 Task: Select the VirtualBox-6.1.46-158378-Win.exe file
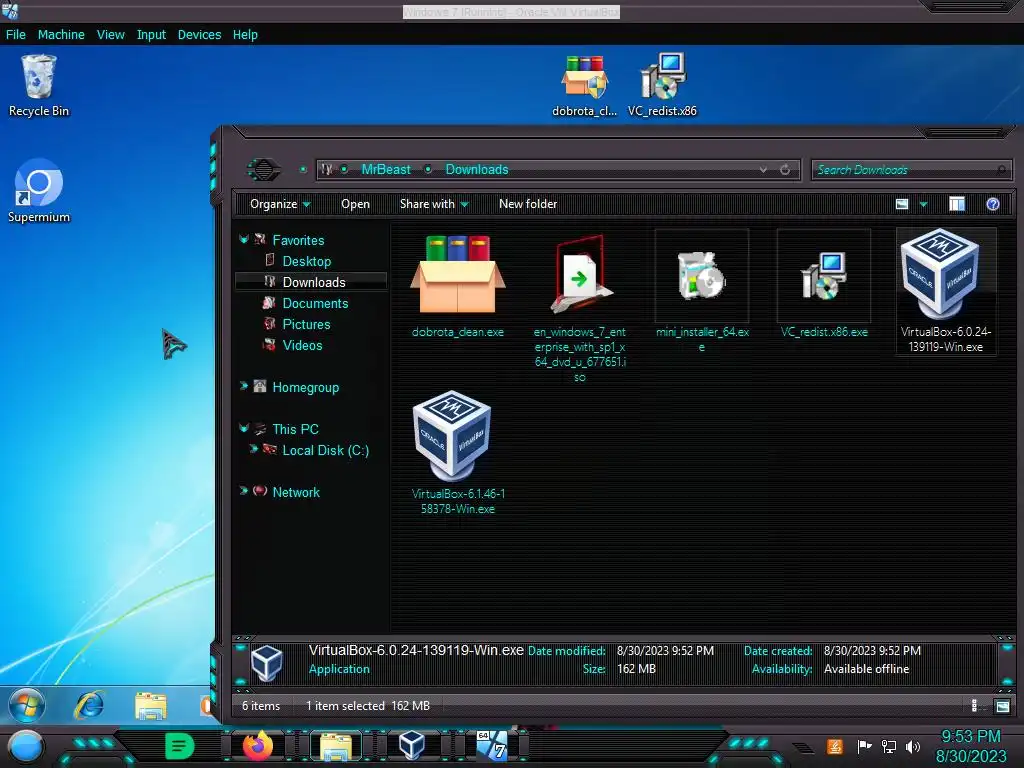click(x=458, y=453)
